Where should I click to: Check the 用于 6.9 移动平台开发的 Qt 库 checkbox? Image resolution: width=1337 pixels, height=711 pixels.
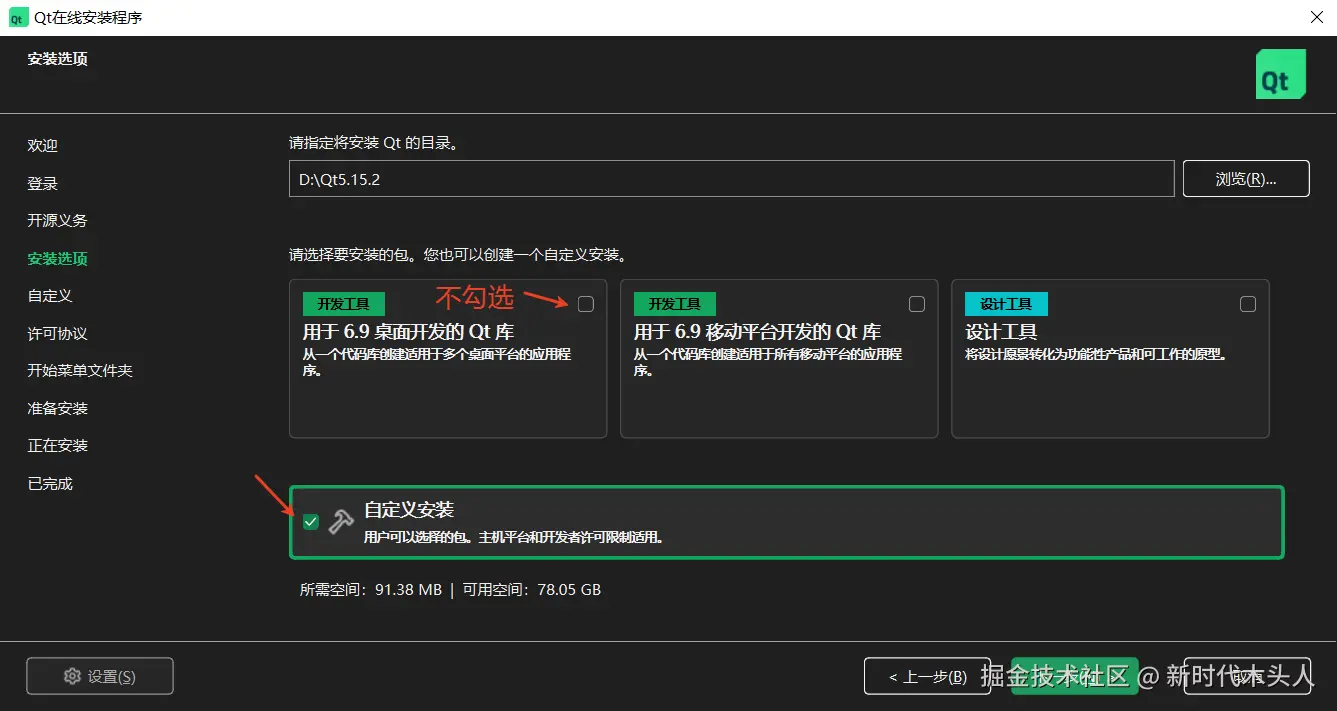click(x=917, y=304)
